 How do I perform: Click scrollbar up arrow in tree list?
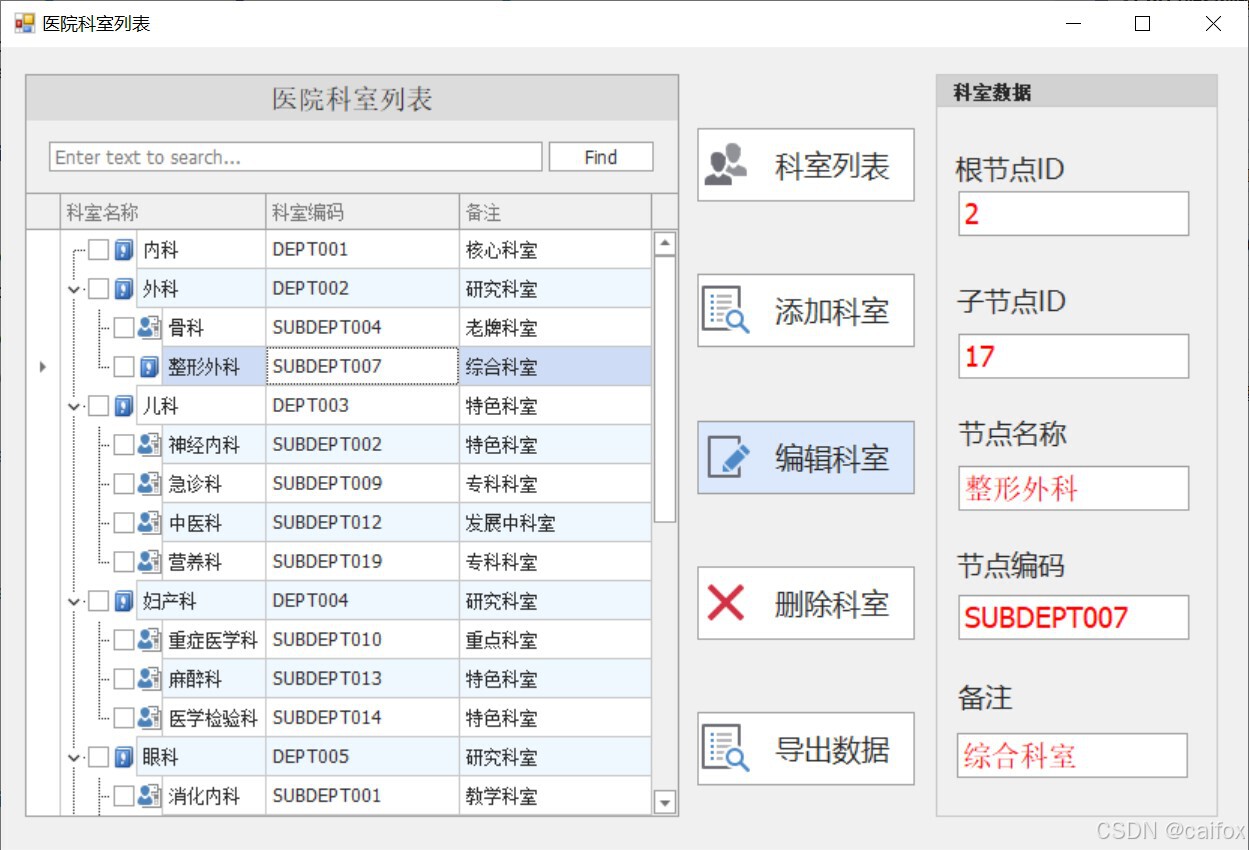pos(665,243)
